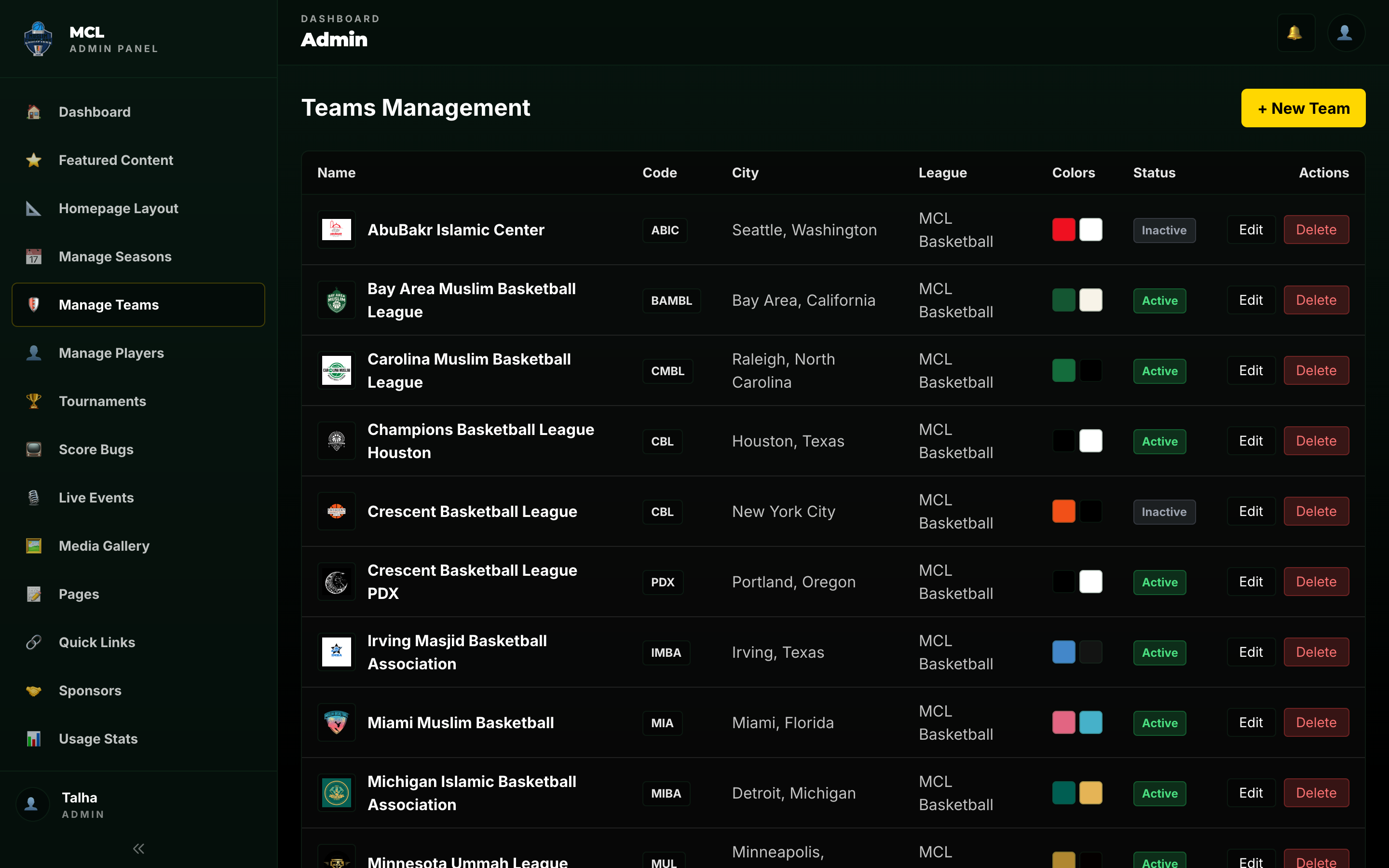
Task: Toggle Inactive status on Crescent Basketball League
Action: [1164, 511]
